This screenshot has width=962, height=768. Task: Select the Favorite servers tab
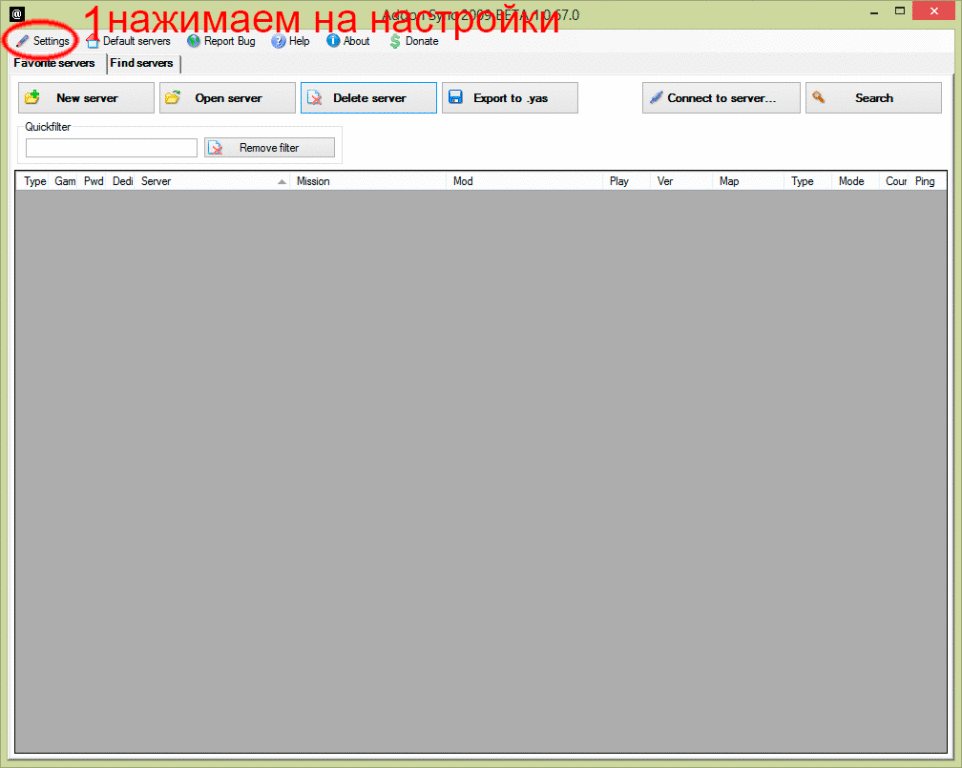(x=55, y=63)
